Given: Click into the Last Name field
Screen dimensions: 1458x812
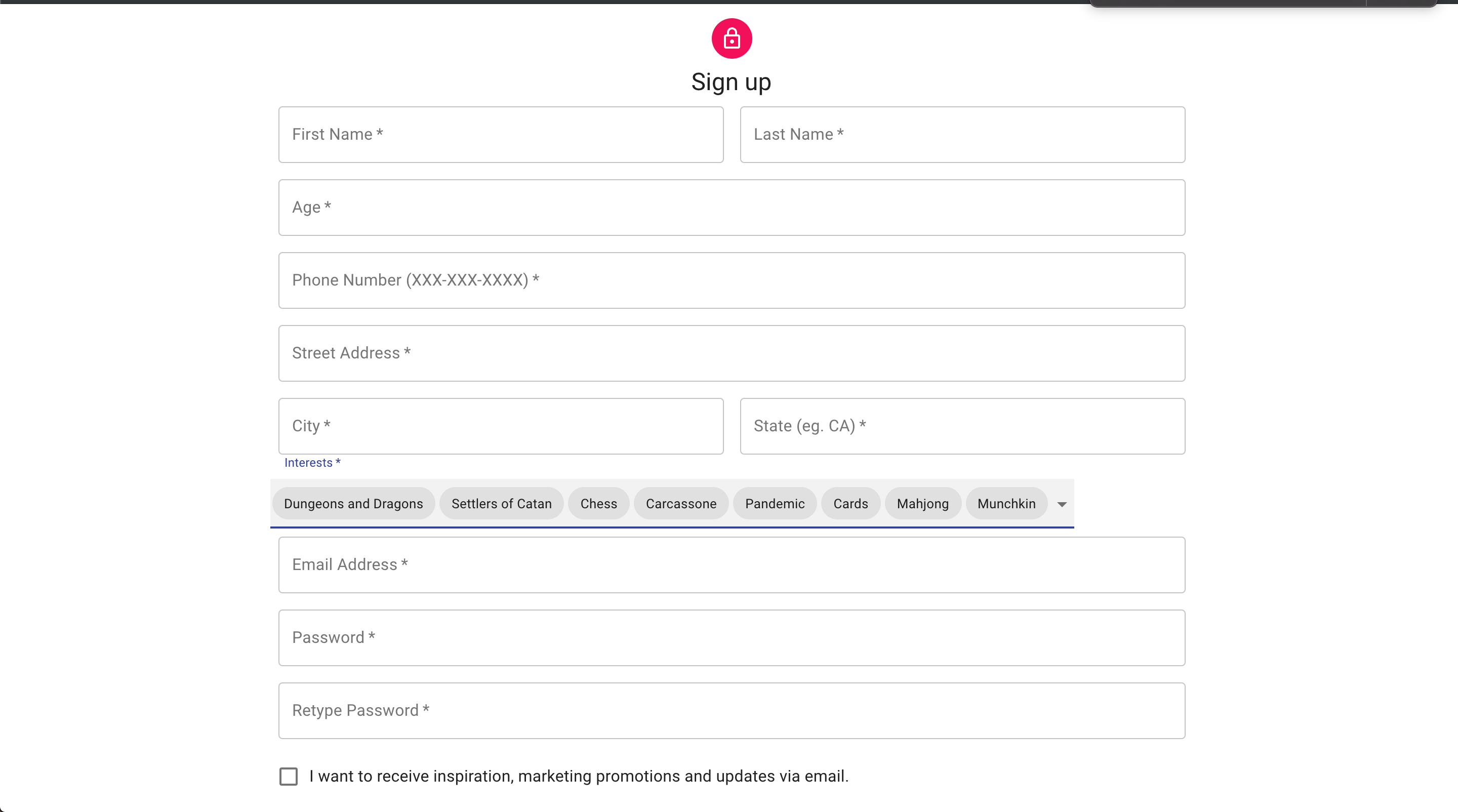Looking at the screenshot, I should pyautogui.click(x=962, y=135).
